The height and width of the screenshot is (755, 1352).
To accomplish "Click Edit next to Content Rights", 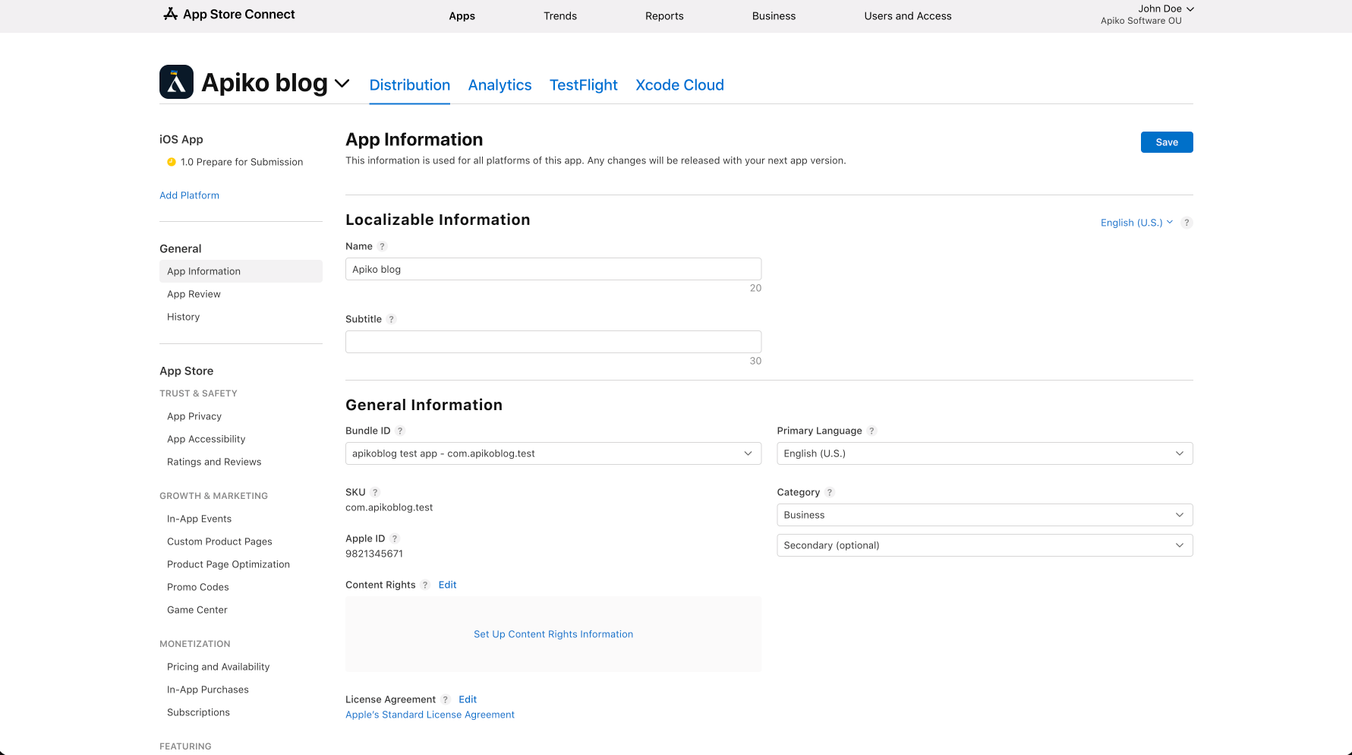I will pos(447,585).
